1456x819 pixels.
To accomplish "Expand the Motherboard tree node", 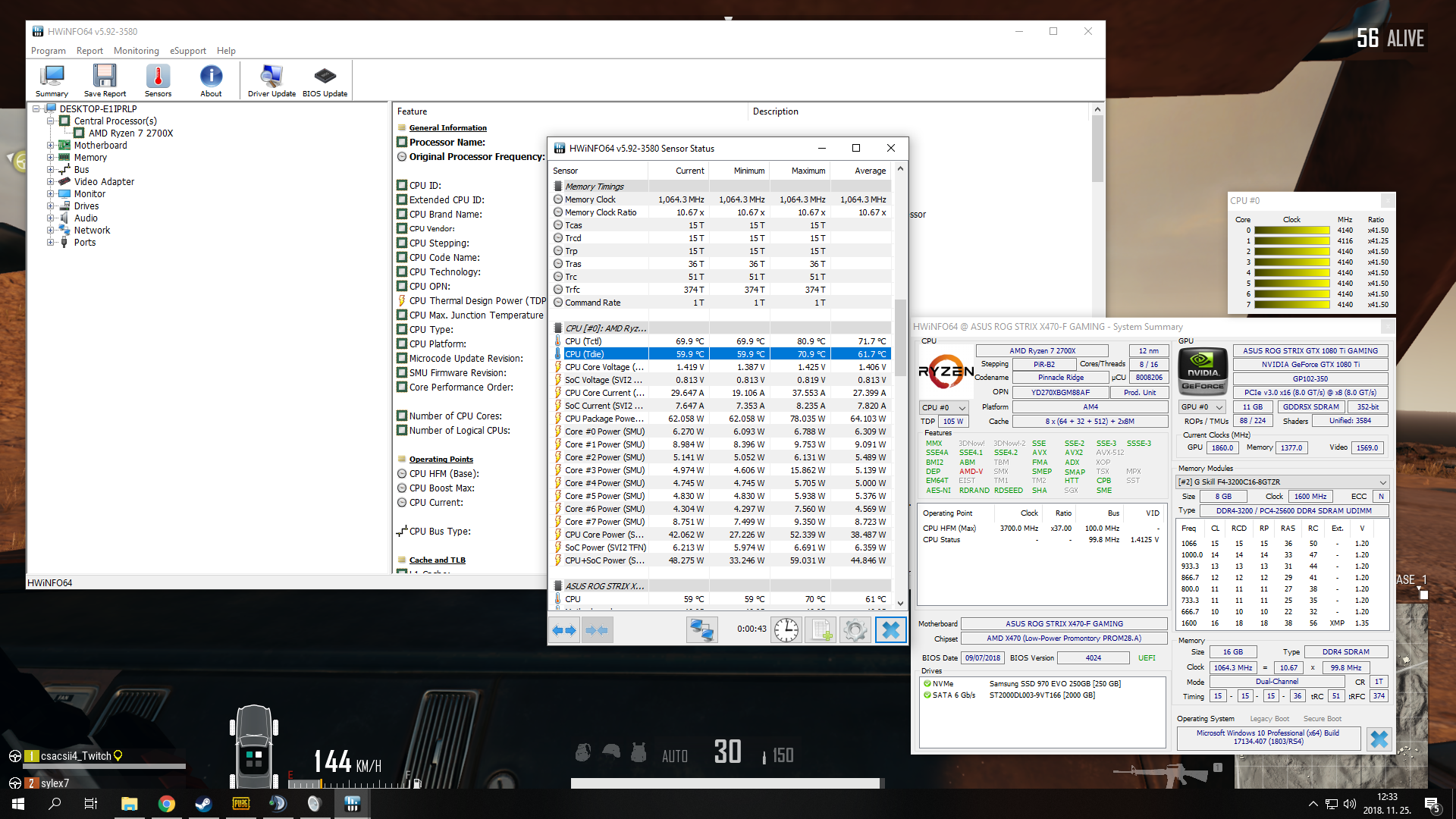I will coord(50,145).
